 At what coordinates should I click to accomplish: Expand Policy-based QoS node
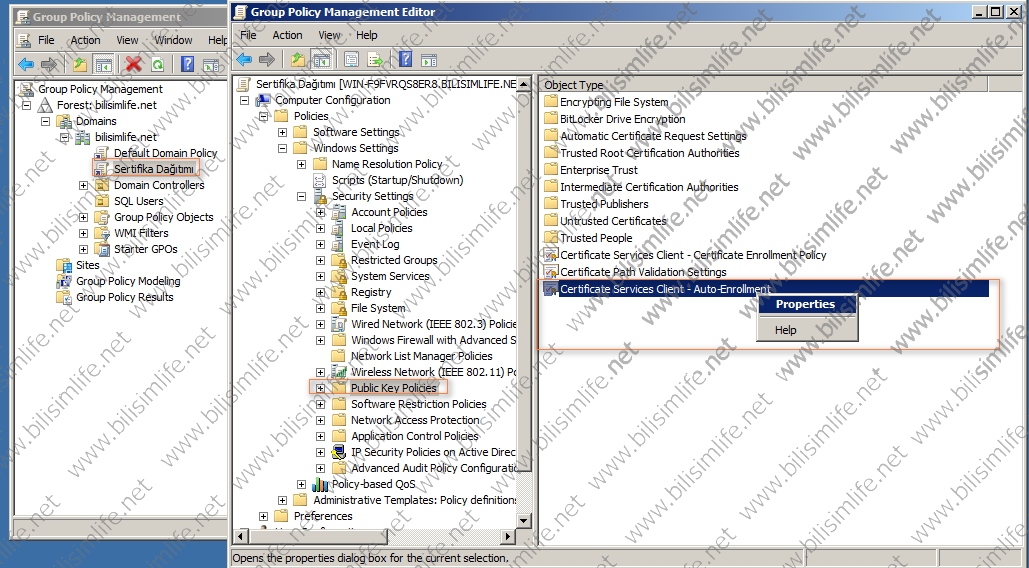(301, 485)
